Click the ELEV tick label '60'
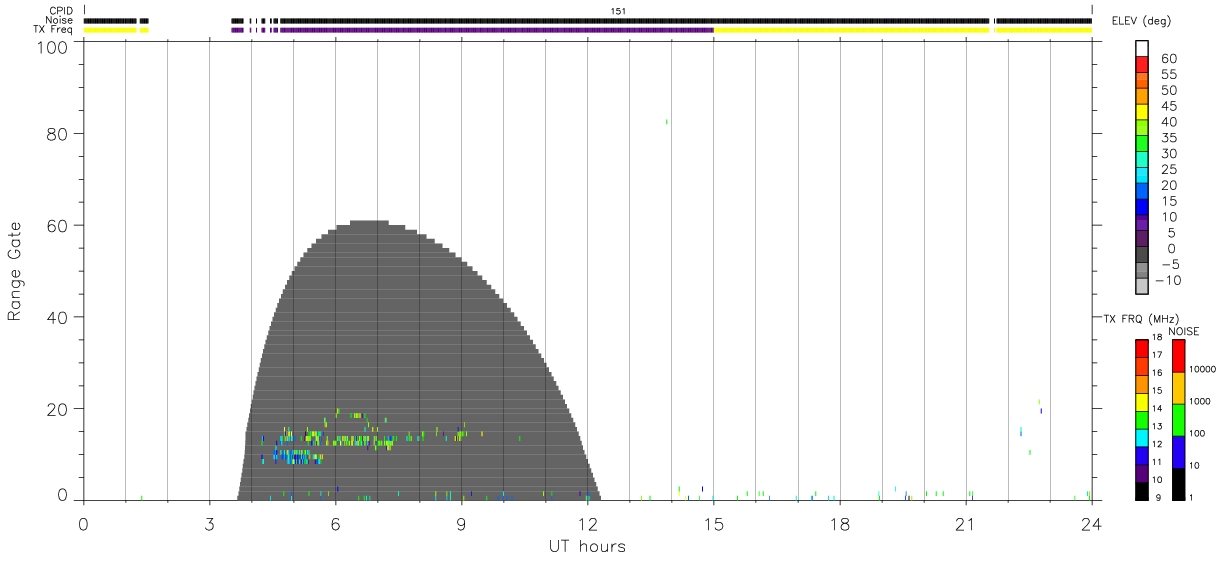The width and height of the screenshot is (1228, 567). (x=1169, y=59)
